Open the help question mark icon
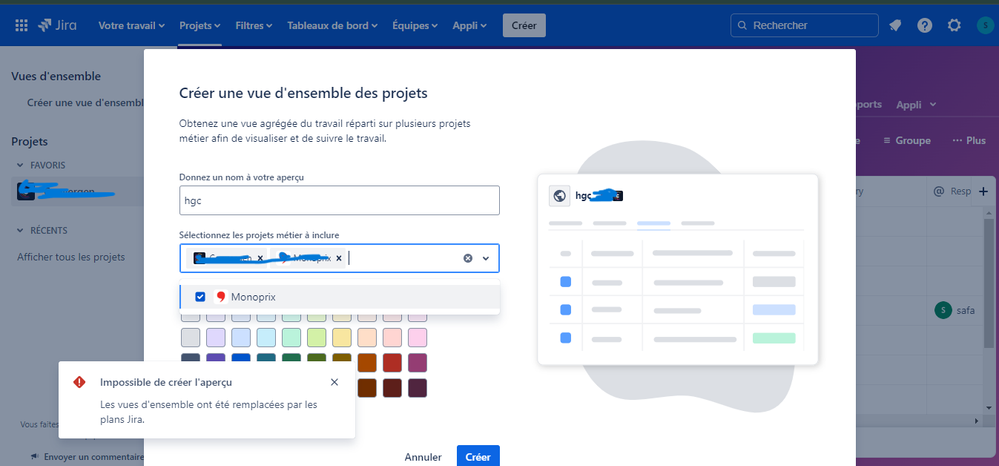Screen dimensions: 999x466 point(924,25)
